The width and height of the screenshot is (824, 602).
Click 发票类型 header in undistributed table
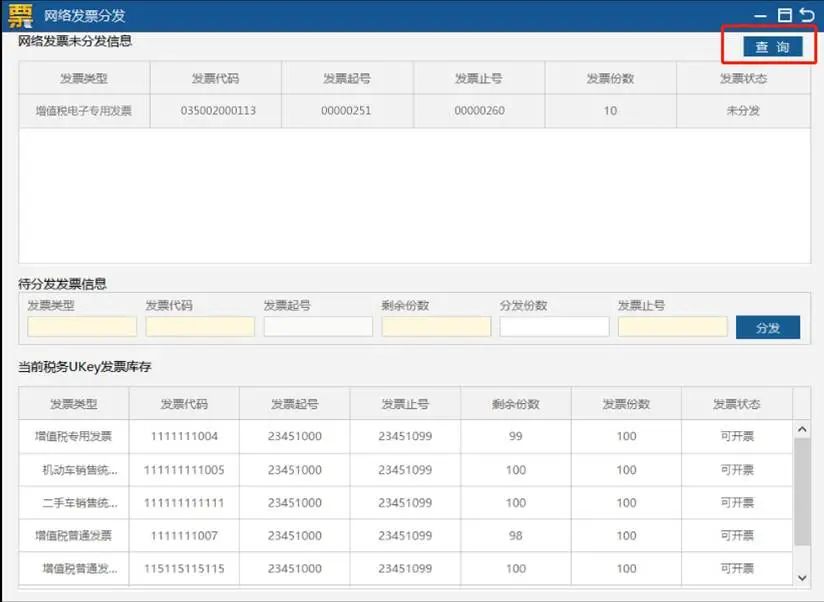pos(84,78)
